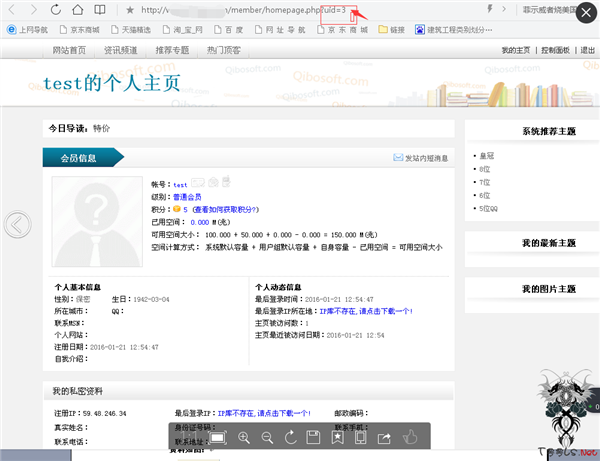Click the thumbs-up like icon
Screen dimensions: 600x461
(409, 438)
